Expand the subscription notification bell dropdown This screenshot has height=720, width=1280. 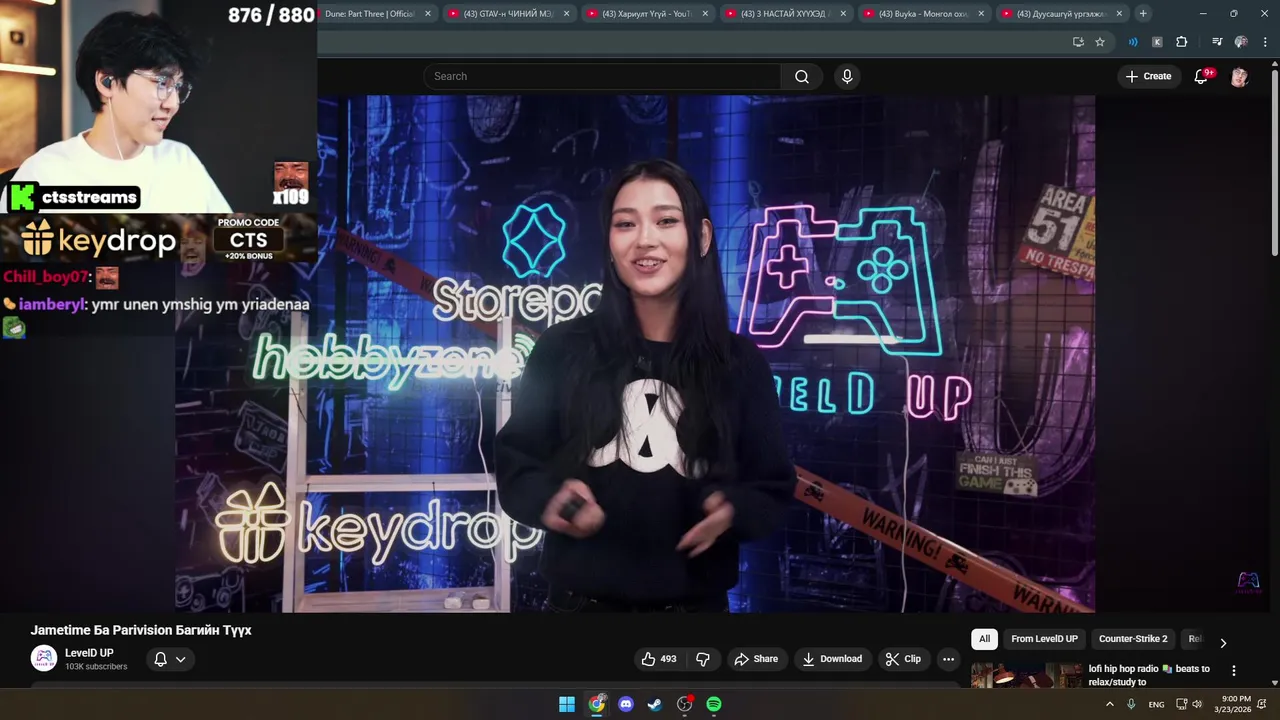pyautogui.click(x=170, y=659)
